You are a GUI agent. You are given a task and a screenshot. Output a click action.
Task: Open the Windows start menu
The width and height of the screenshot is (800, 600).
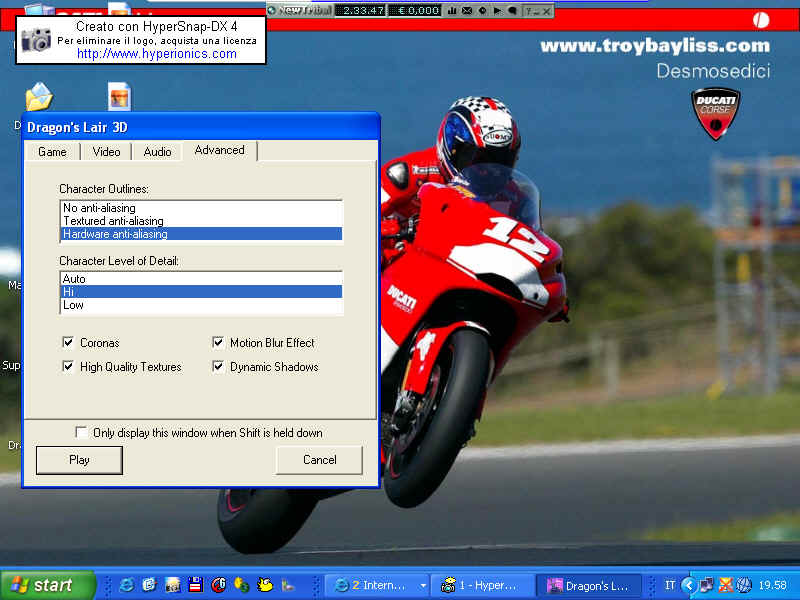tap(47, 585)
